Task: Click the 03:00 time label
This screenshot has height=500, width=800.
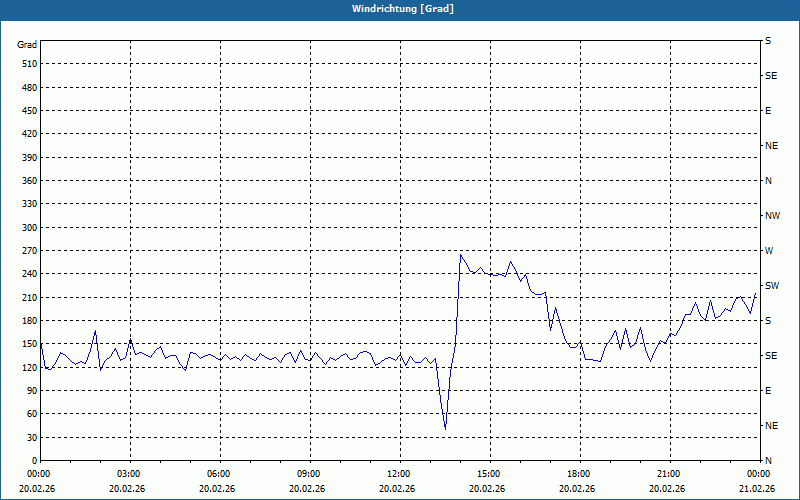Action: (x=130, y=474)
